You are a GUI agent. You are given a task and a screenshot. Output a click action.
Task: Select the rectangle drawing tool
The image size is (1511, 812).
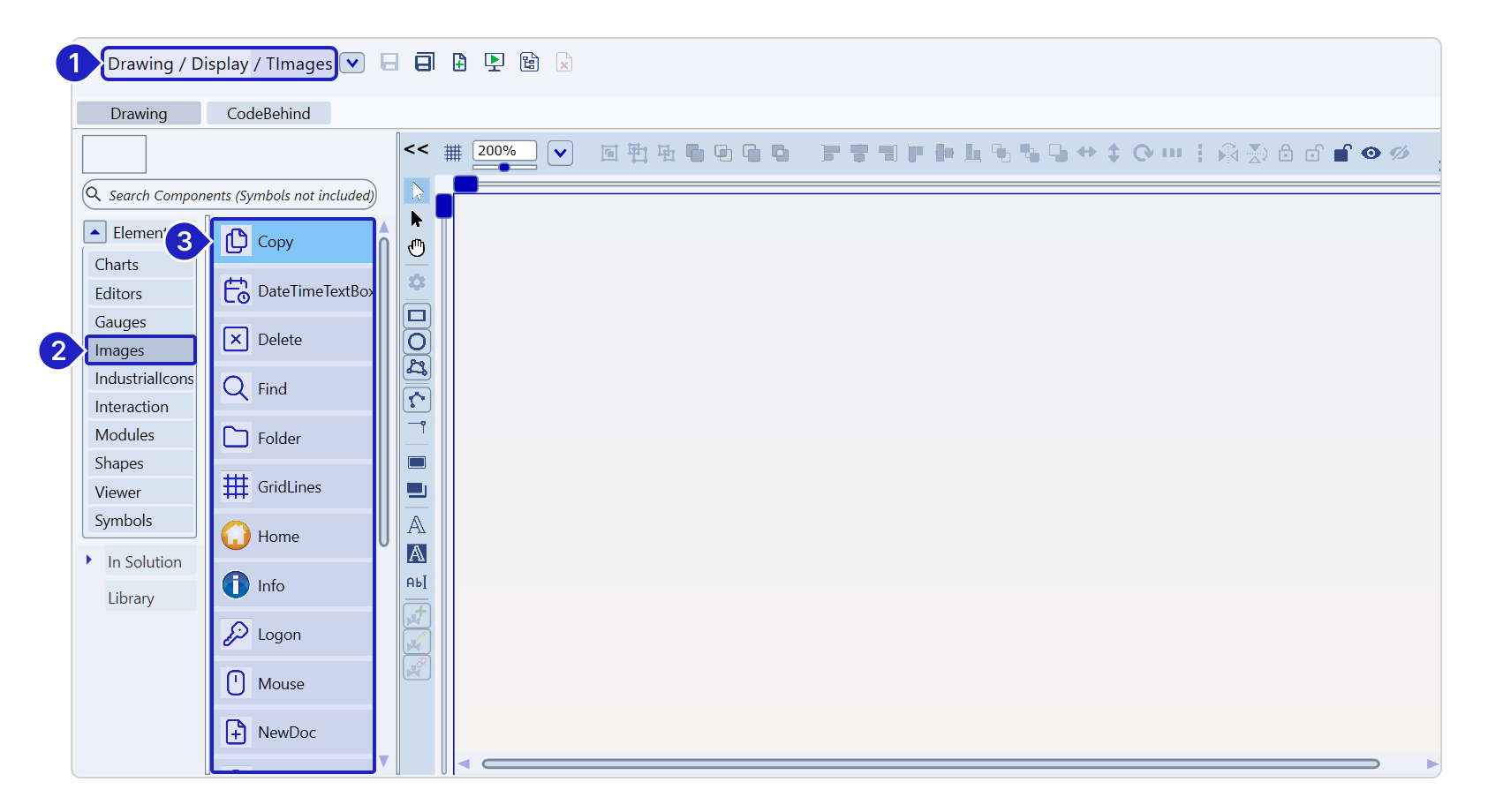[417, 315]
